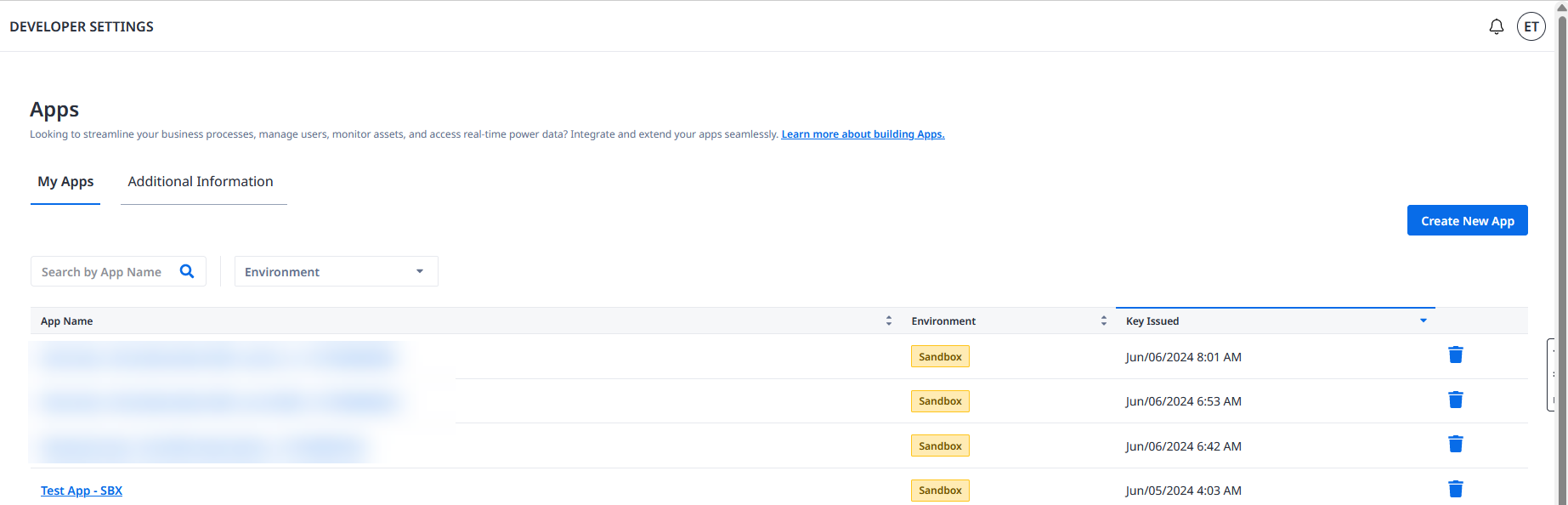Screen dimensions: 1568x505
Task: Click the Sandbox badge for 6:53 AM row
Action: pos(940,400)
